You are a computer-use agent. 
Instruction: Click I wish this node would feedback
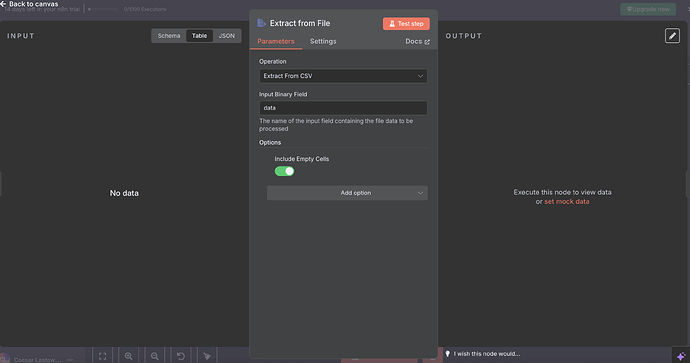pyautogui.click(x=483, y=354)
